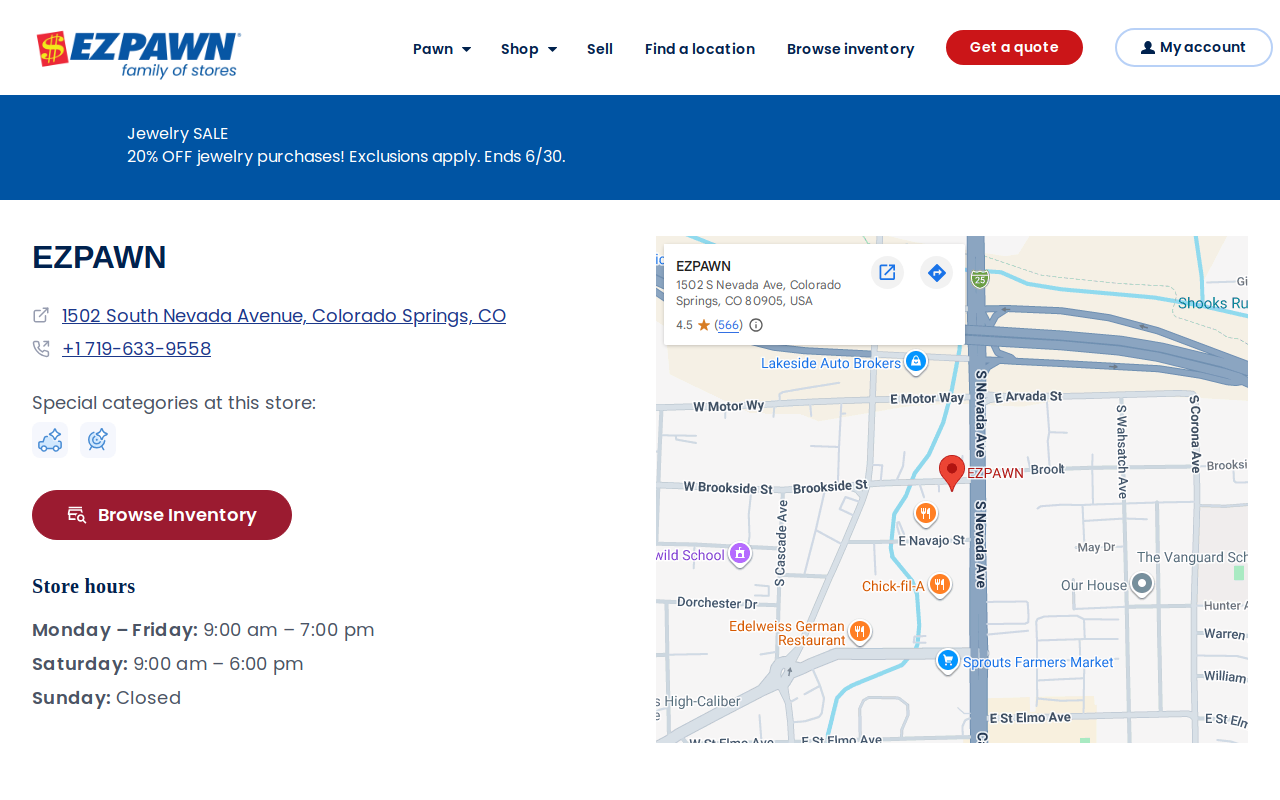Expand the Shop dropdown menu
The height and width of the screenshot is (800, 1280).
[x=529, y=48]
